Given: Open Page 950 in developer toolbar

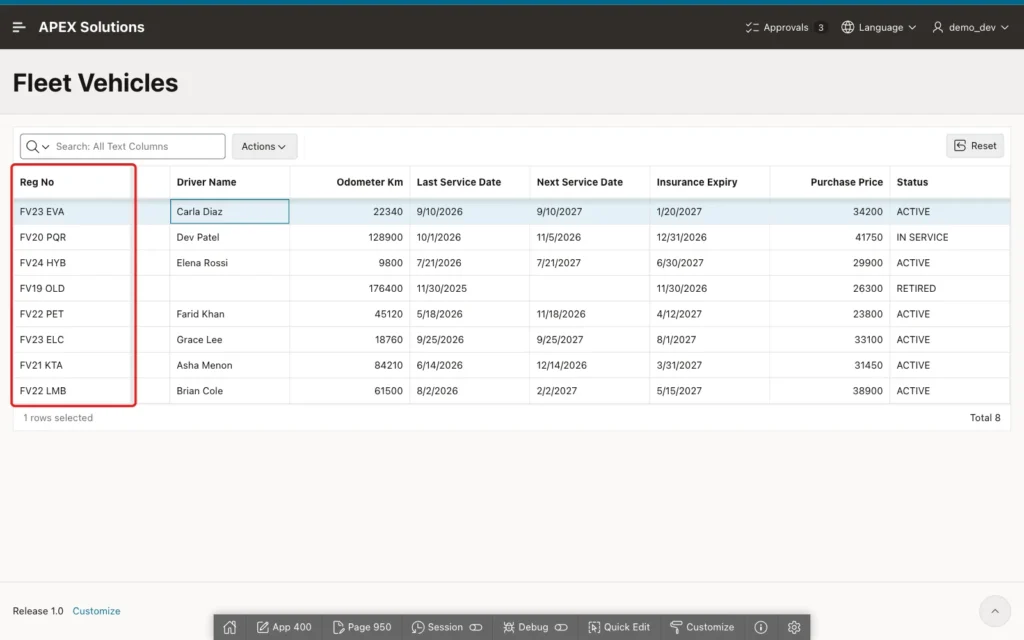Looking at the screenshot, I should (x=362, y=627).
